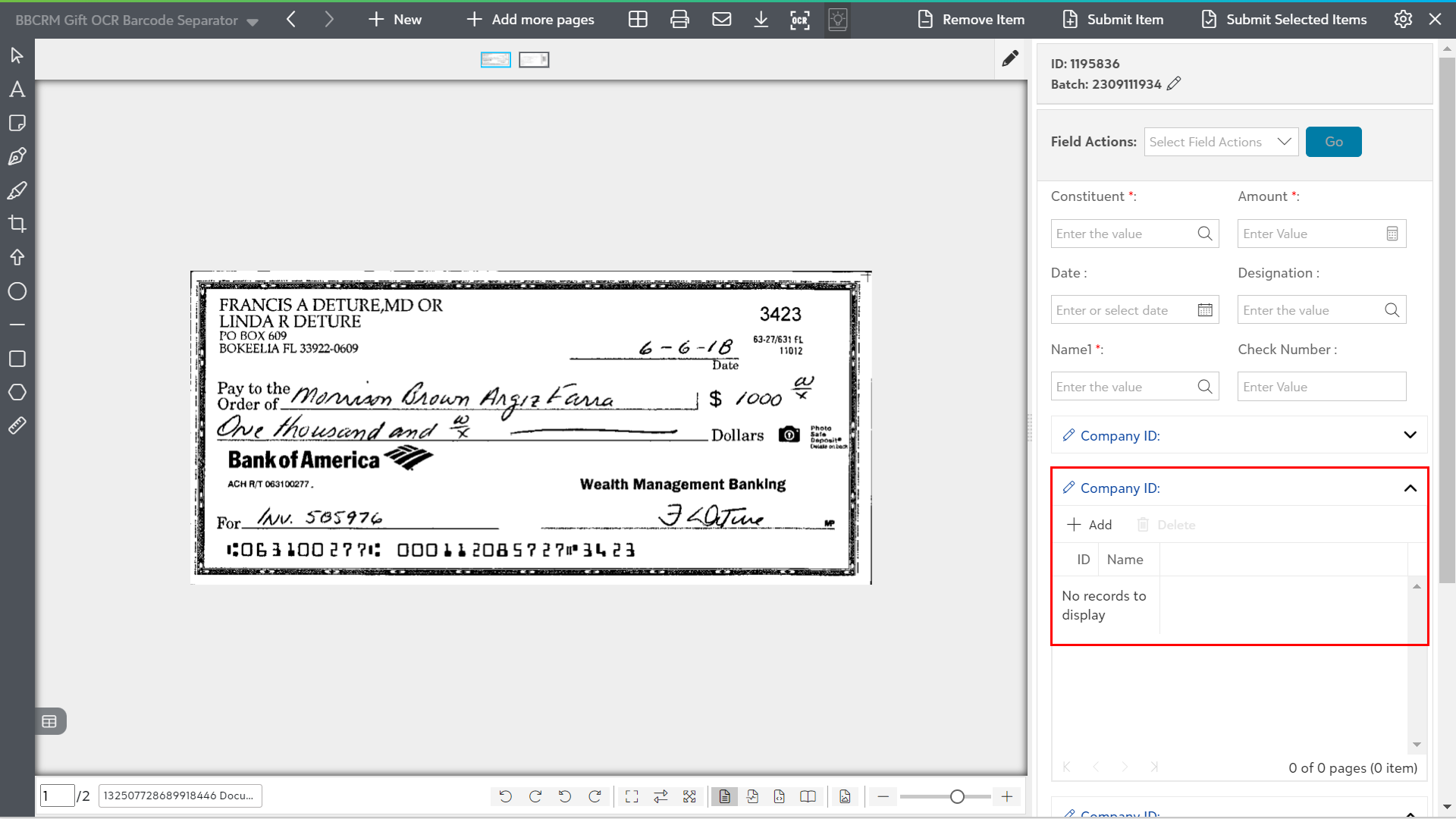The image size is (1456, 819).
Task: Click the download icon in toolbar
Action: [761, 20]
